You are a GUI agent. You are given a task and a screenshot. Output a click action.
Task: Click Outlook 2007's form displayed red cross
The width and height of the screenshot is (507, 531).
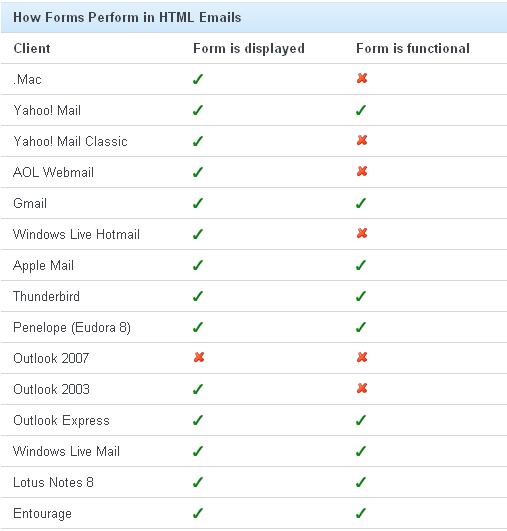point(199,357)
